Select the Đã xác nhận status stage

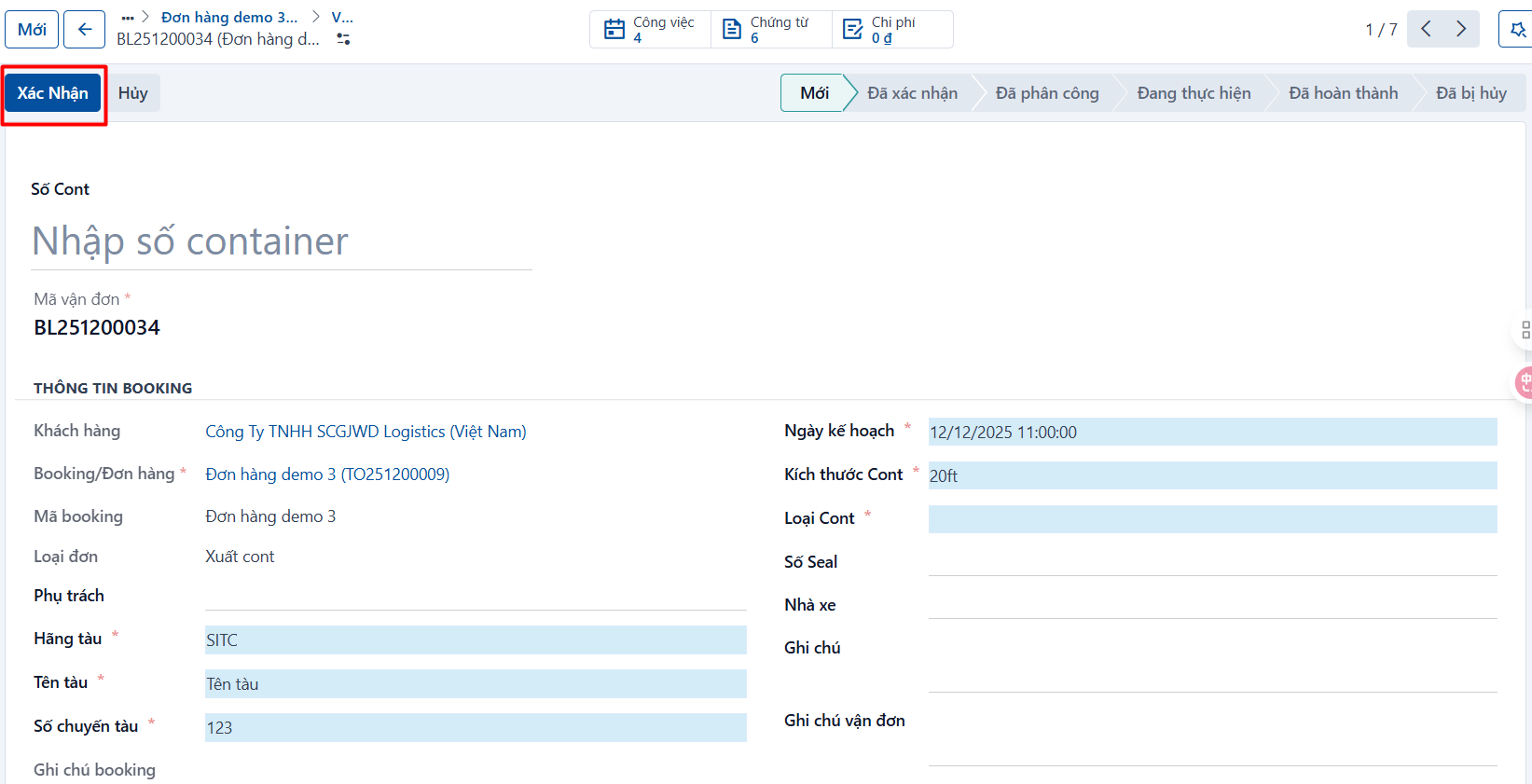[x=912, y=93]
